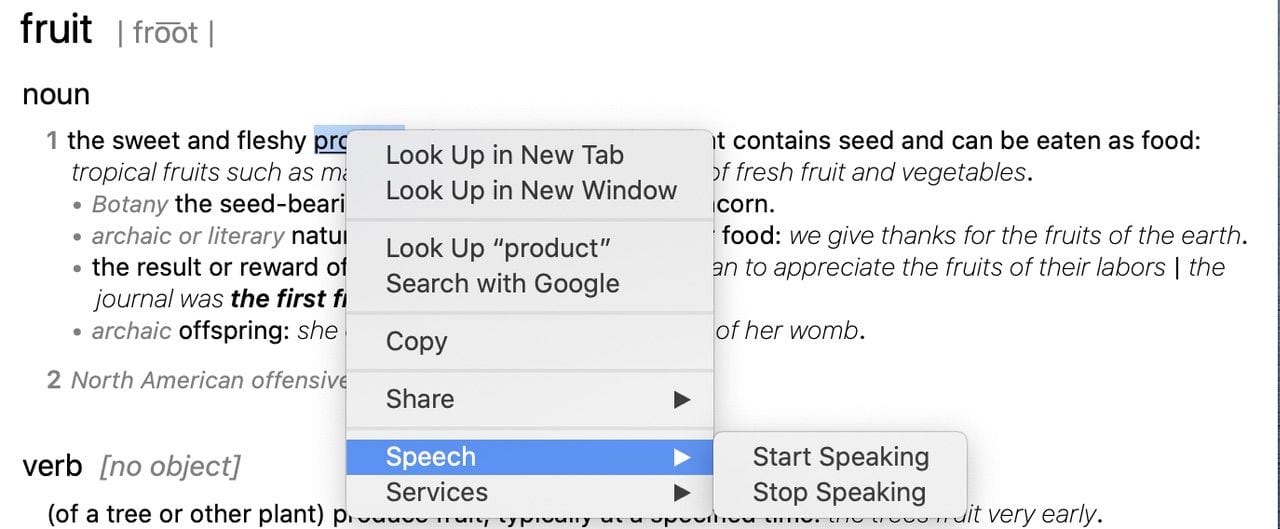Viewport: 1280px width, 529px height.
Task: Click the "archaic" label before "offspring"
Action: (x=131, y=330)
